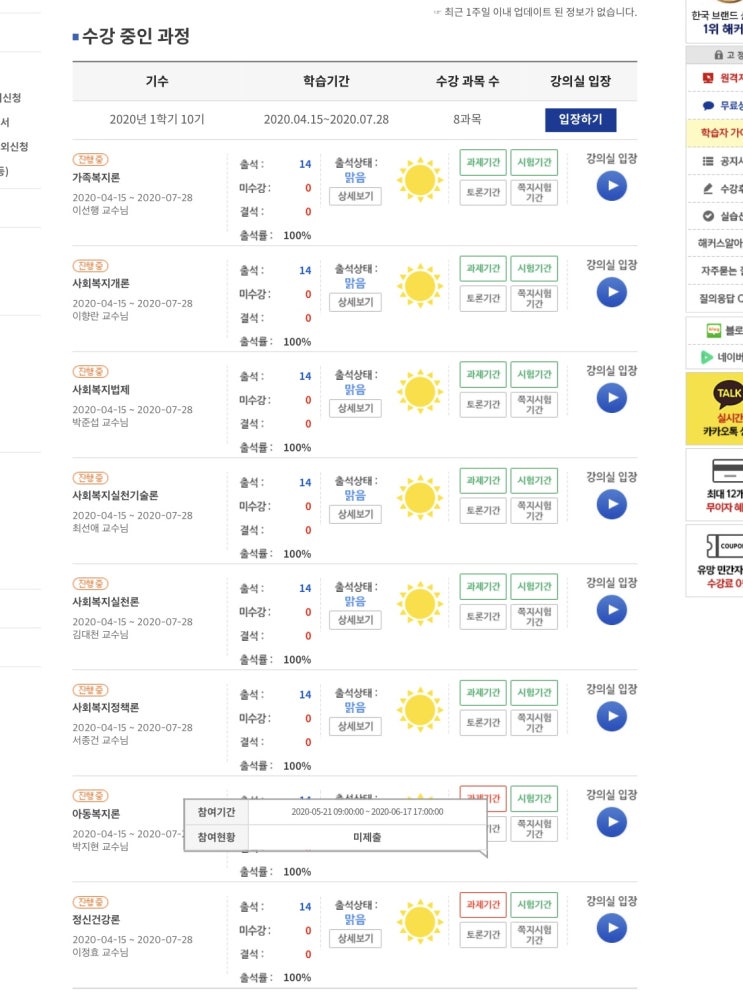The image size is (743, 1005).
Task: Play the 아동복지론 classroom entry
Action: (612, 822)
